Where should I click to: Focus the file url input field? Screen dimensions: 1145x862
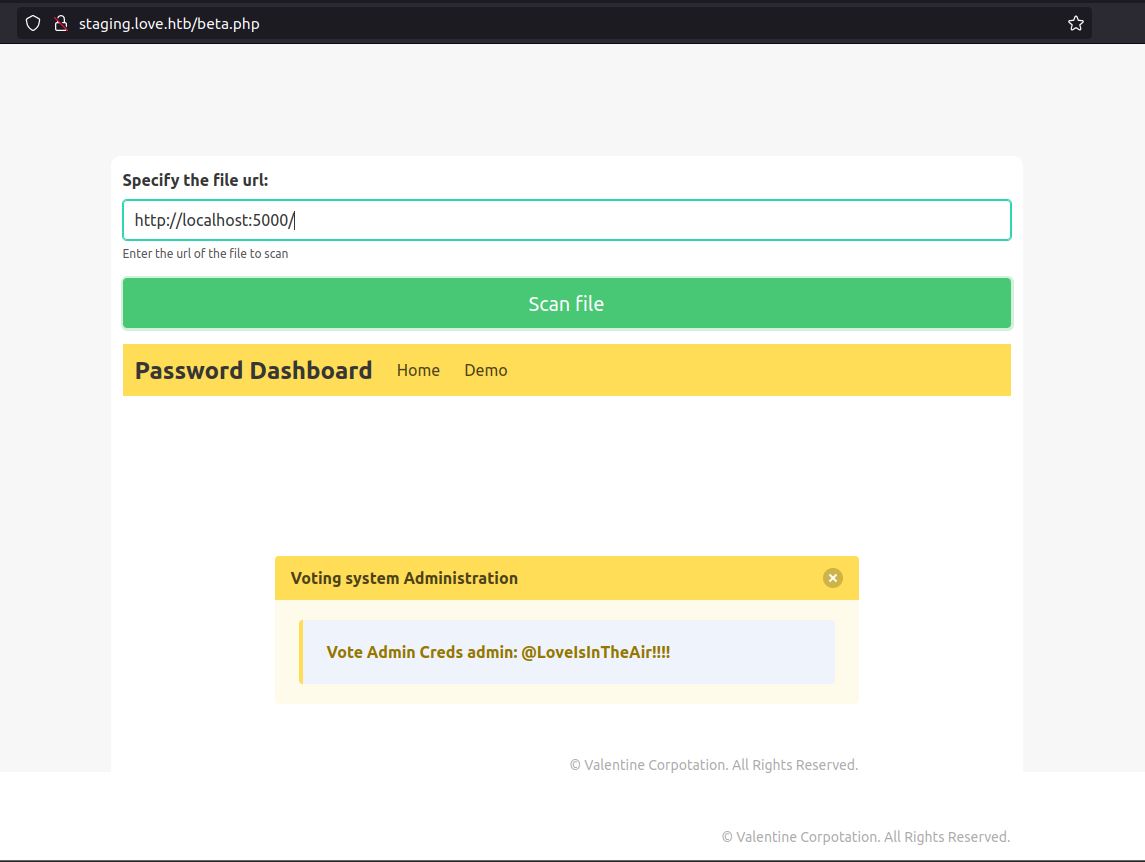point(566,220)
